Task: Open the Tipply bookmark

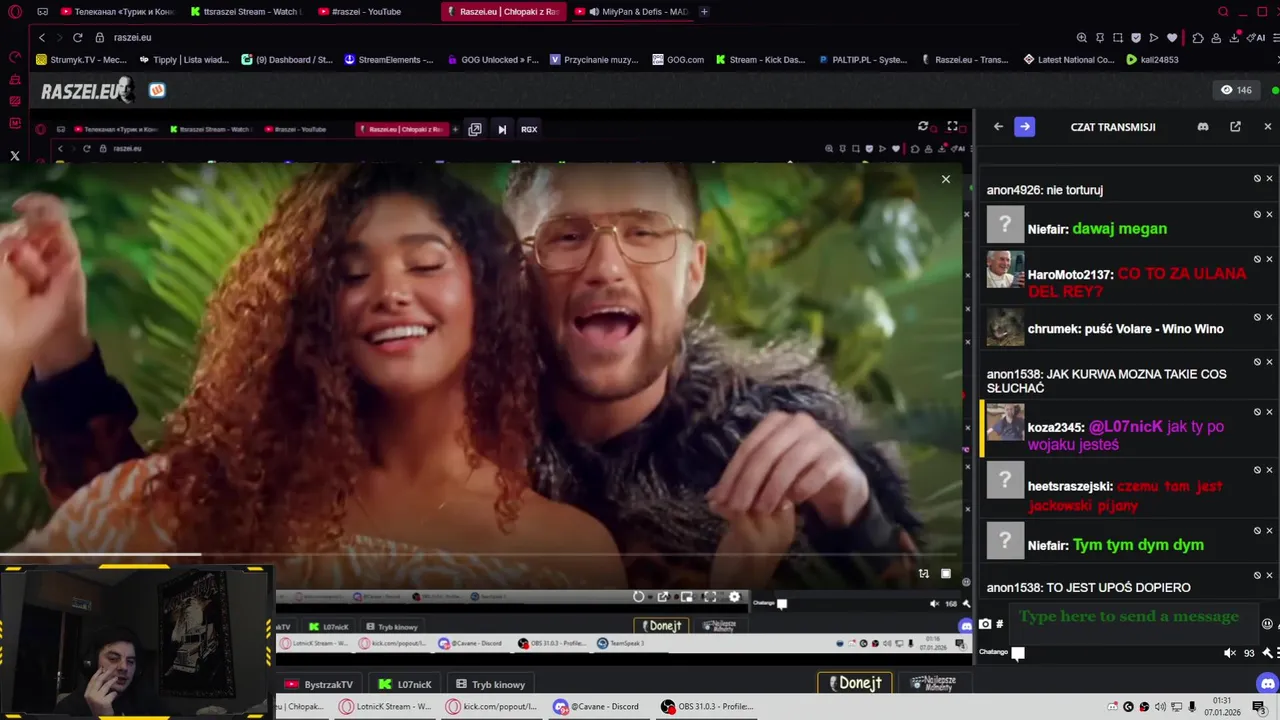Action: (184, 59)
